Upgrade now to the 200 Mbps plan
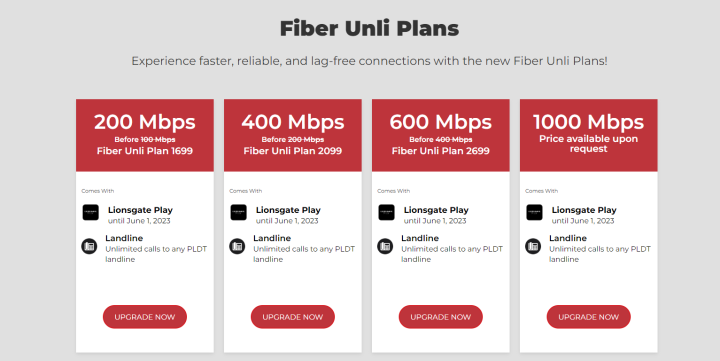The image size is (720, 361). pos(145,317)
